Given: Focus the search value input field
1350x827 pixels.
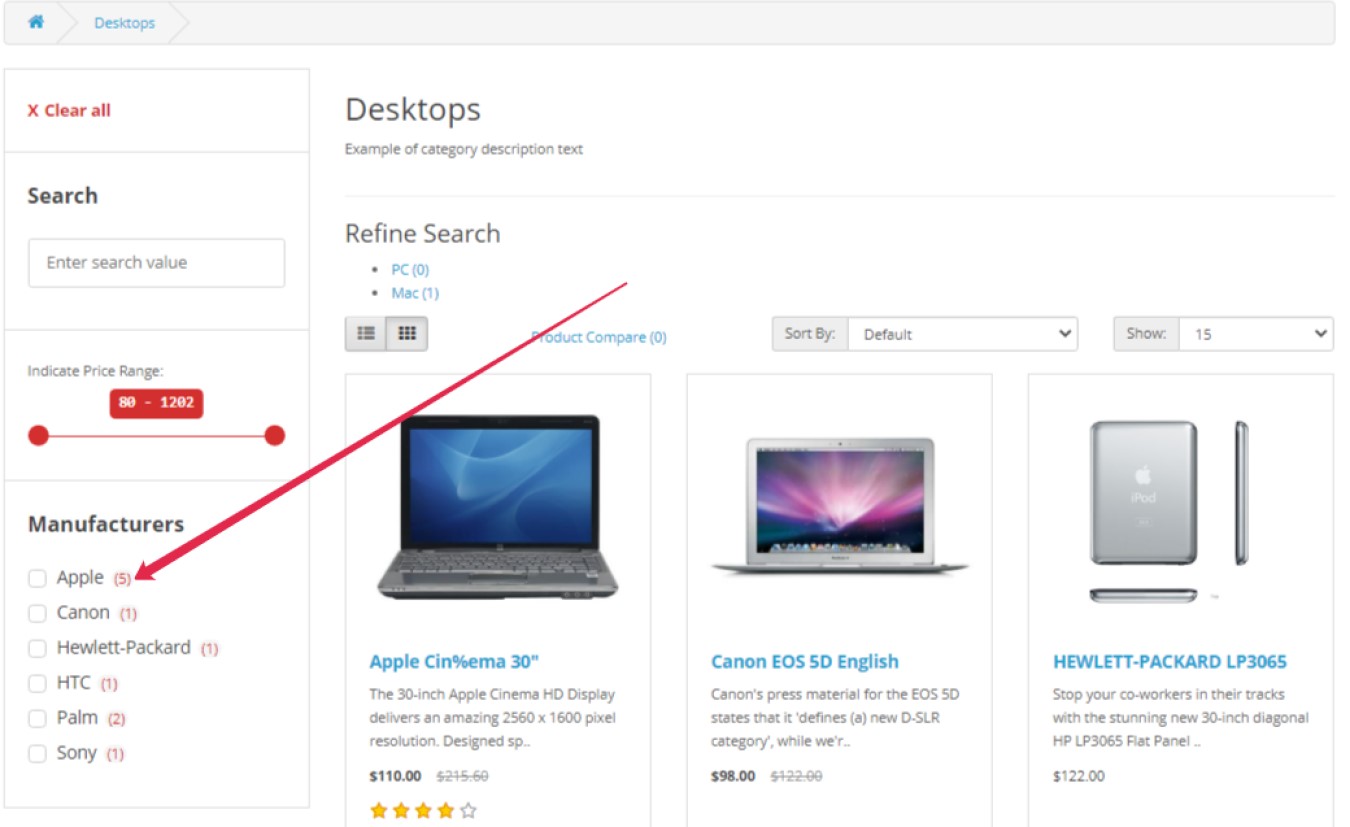Looking at the screenshot, I should click(x=156, y=263).
